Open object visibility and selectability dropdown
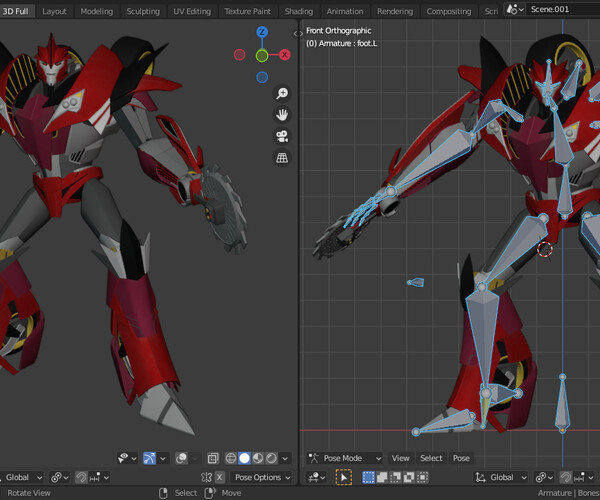This screenshot has width=600, height=500. 127,458
